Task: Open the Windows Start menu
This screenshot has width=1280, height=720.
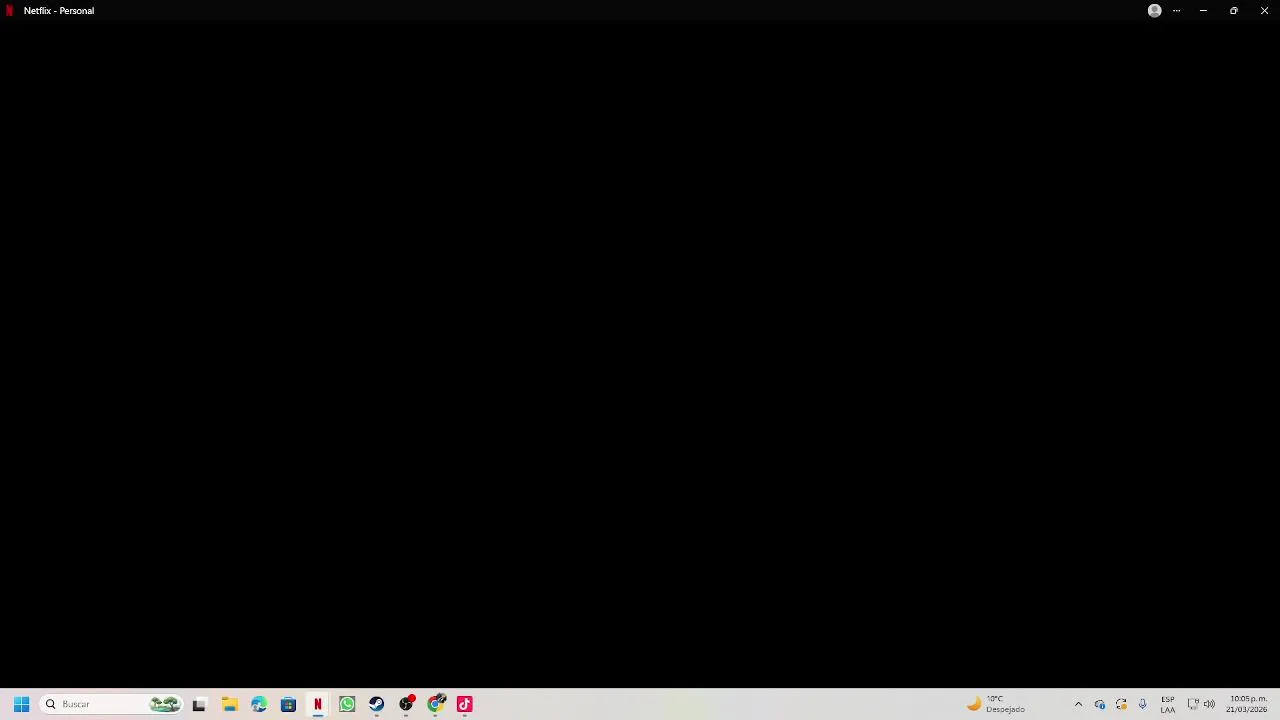Action: click(21, 704)
